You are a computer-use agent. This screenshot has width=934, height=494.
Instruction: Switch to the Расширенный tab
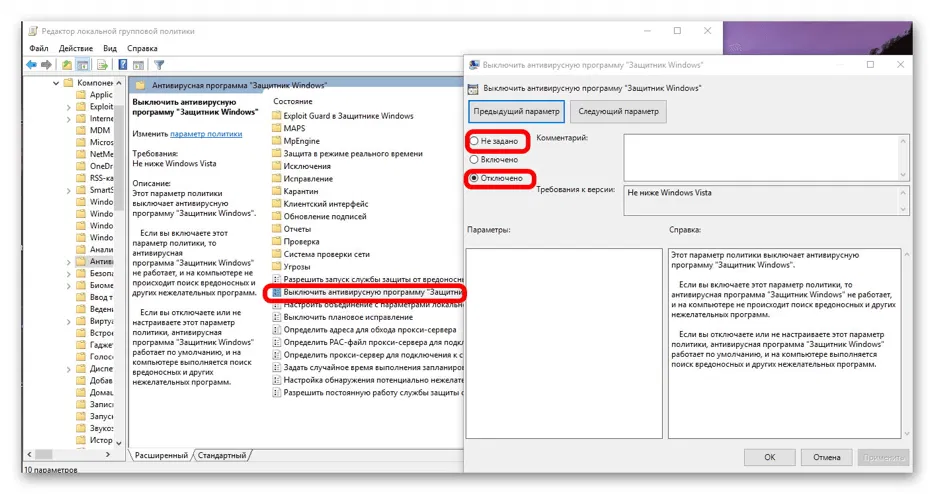click(x=161, y=455)
